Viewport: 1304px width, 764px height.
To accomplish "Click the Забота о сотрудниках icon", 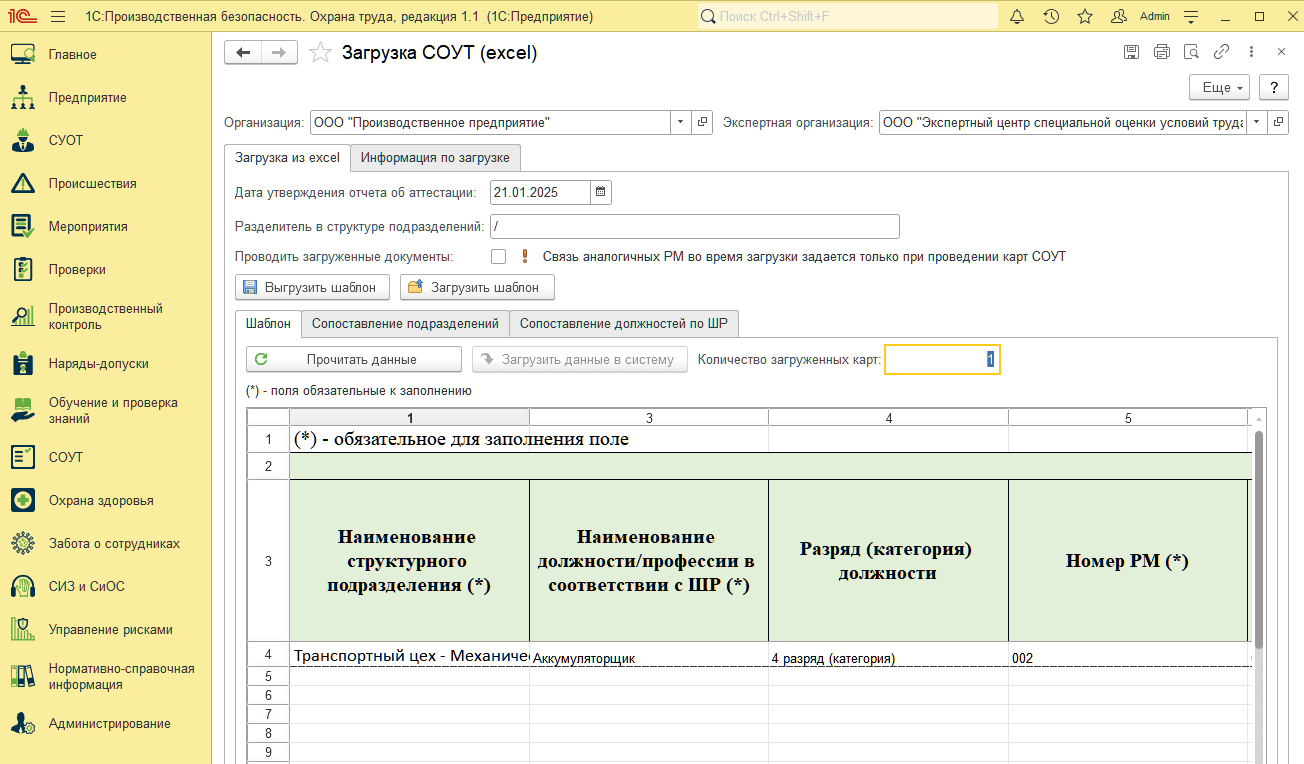I will (x=23, y=543).
